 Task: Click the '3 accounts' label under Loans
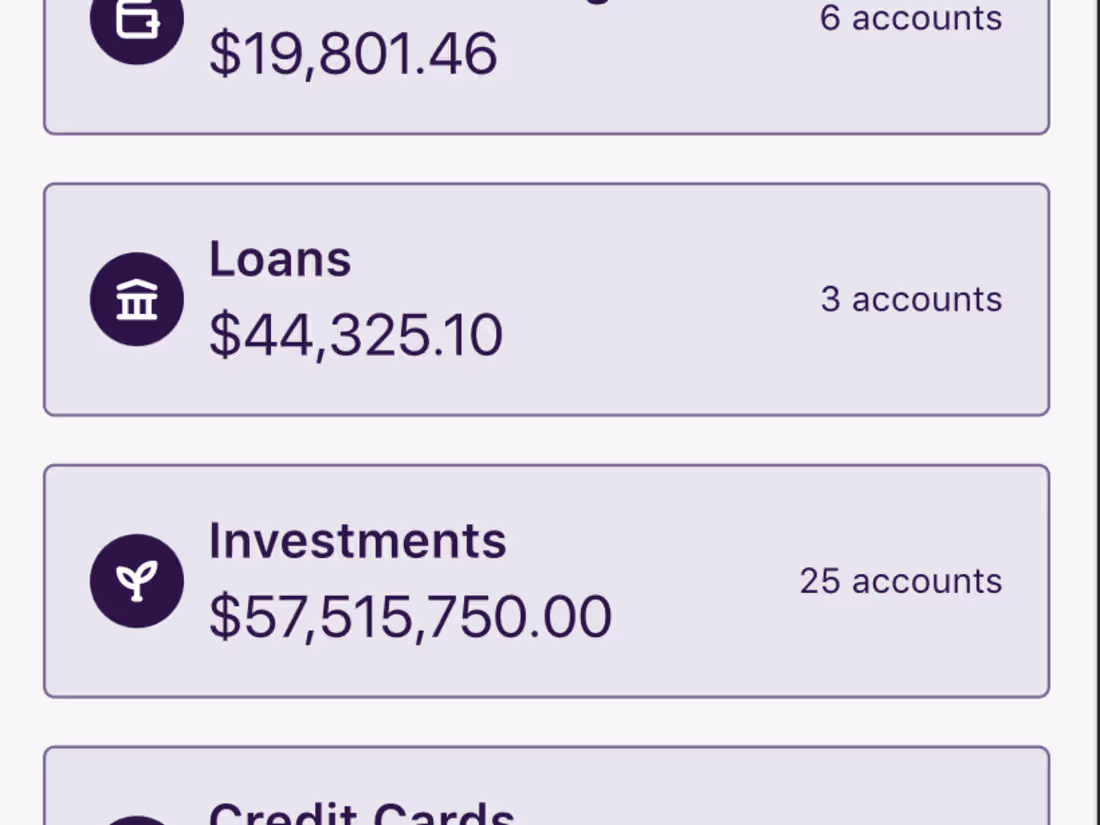911,298
